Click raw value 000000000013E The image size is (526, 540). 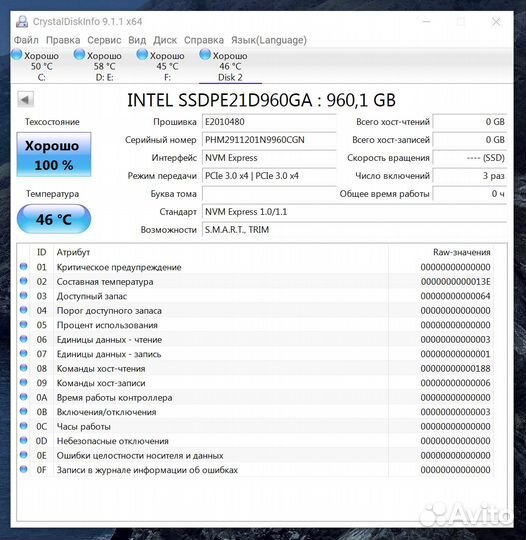pyautogui.click(x=455, y=282)
